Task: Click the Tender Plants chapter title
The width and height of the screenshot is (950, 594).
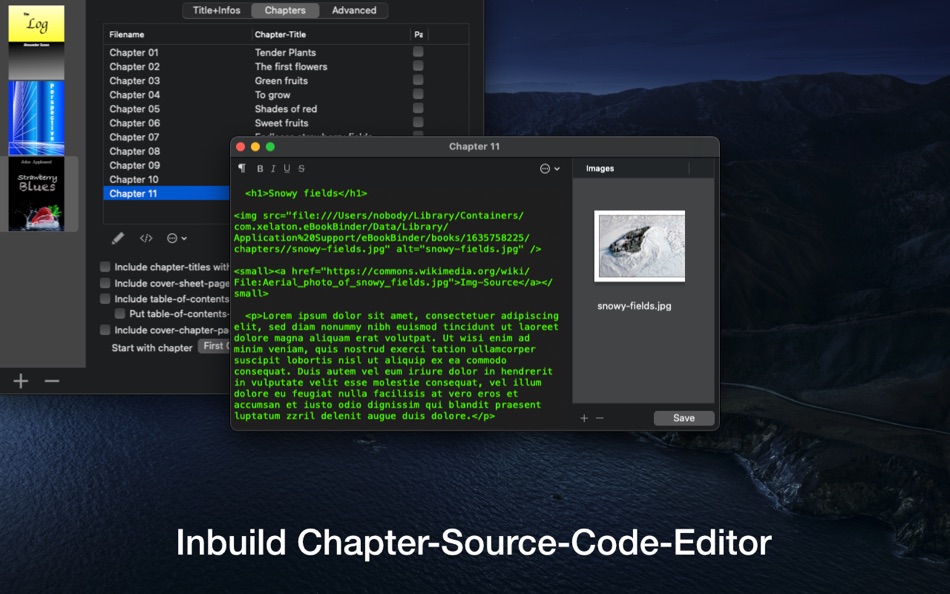Action: click(x=285, y=53)
